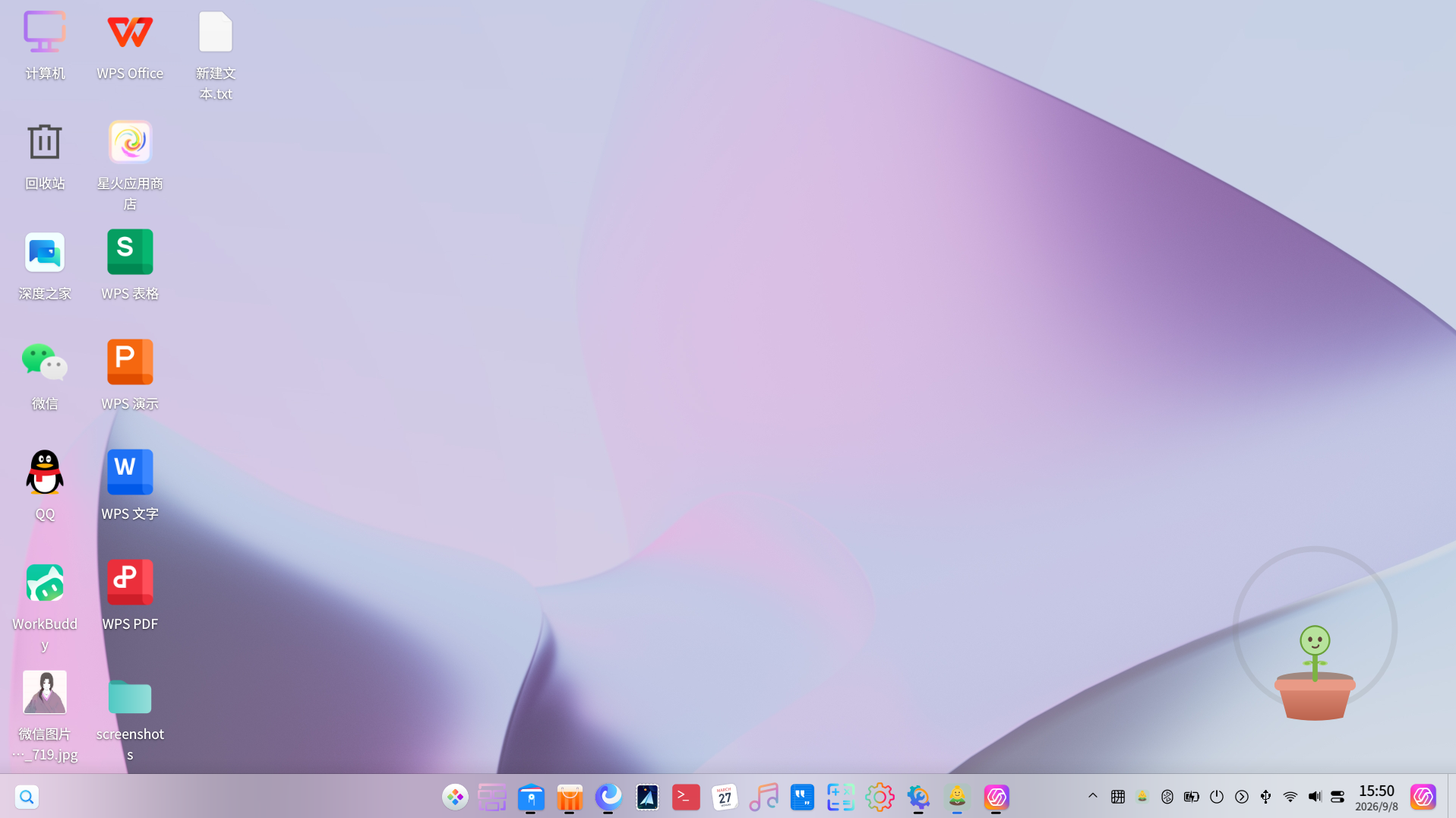Select the 微信 WeChat icon

[x=45, y=376]
